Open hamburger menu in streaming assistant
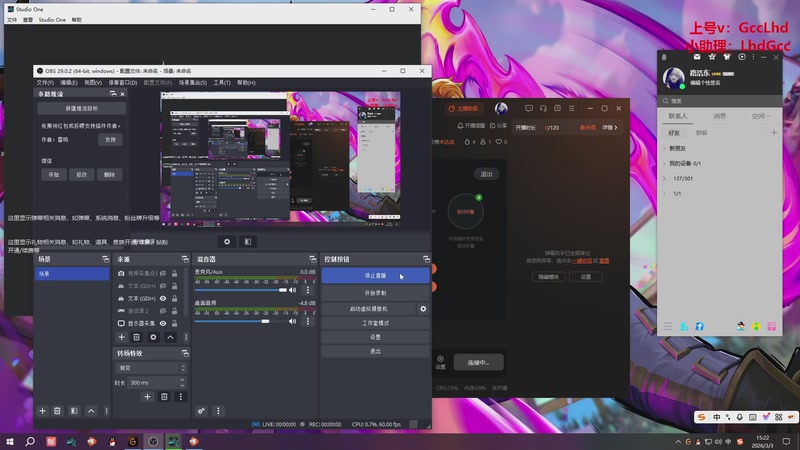 [571, 108]
